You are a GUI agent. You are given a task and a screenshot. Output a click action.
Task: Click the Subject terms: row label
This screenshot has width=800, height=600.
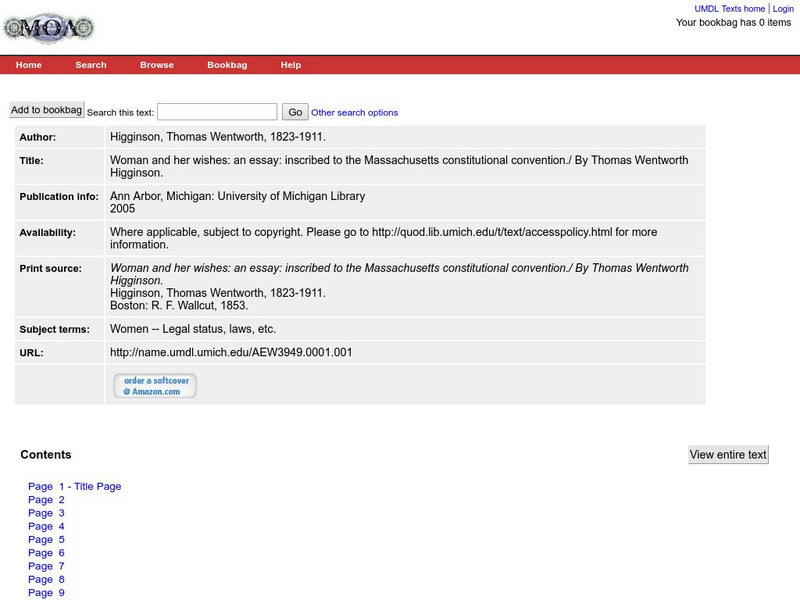[55, 330]
